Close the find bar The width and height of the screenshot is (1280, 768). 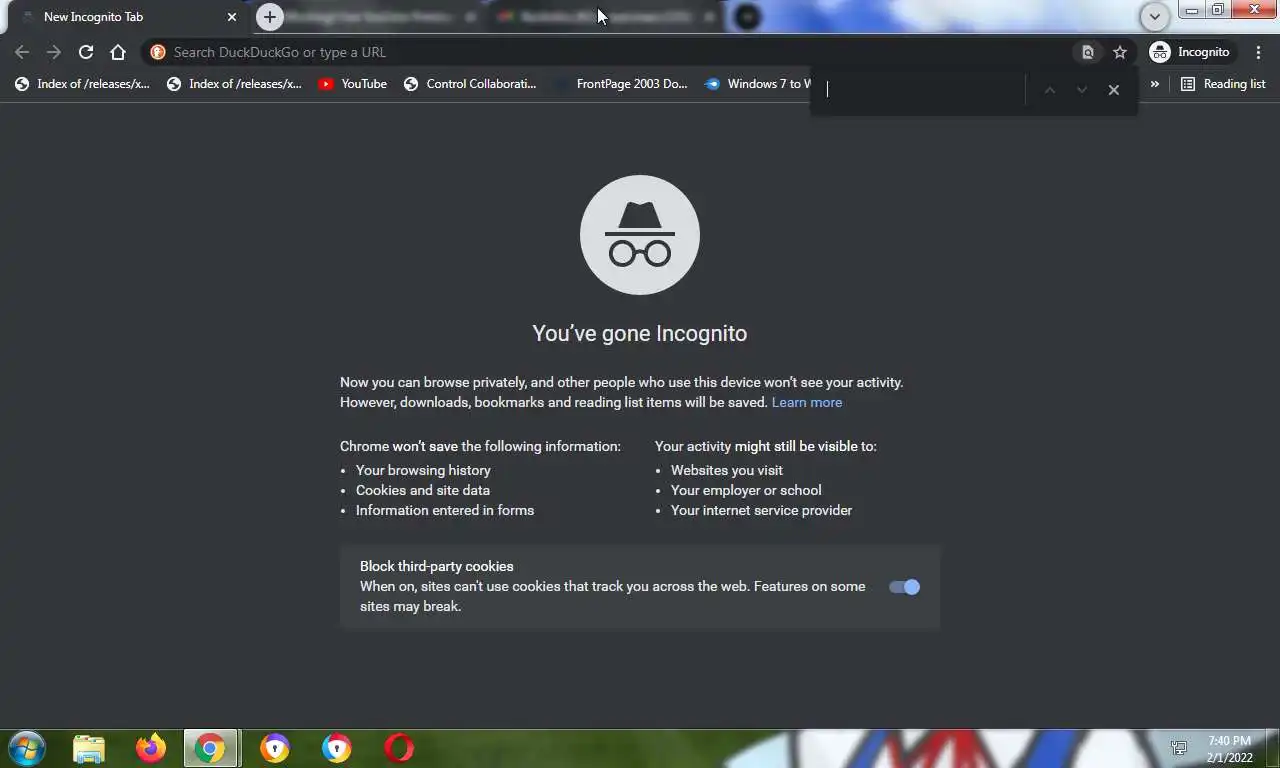pos(1113,90)
